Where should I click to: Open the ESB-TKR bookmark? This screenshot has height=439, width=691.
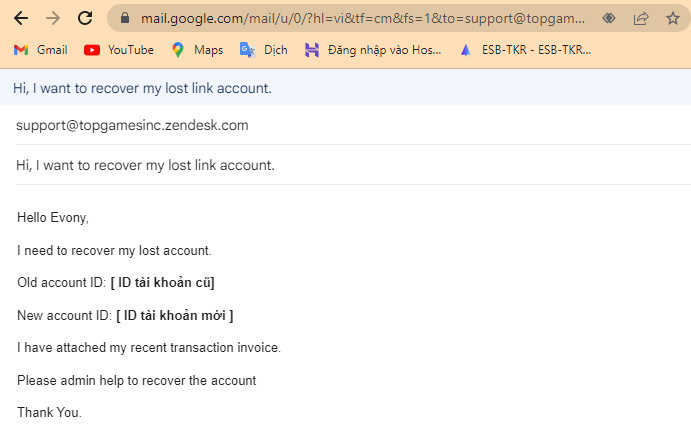tap(525, 49)
